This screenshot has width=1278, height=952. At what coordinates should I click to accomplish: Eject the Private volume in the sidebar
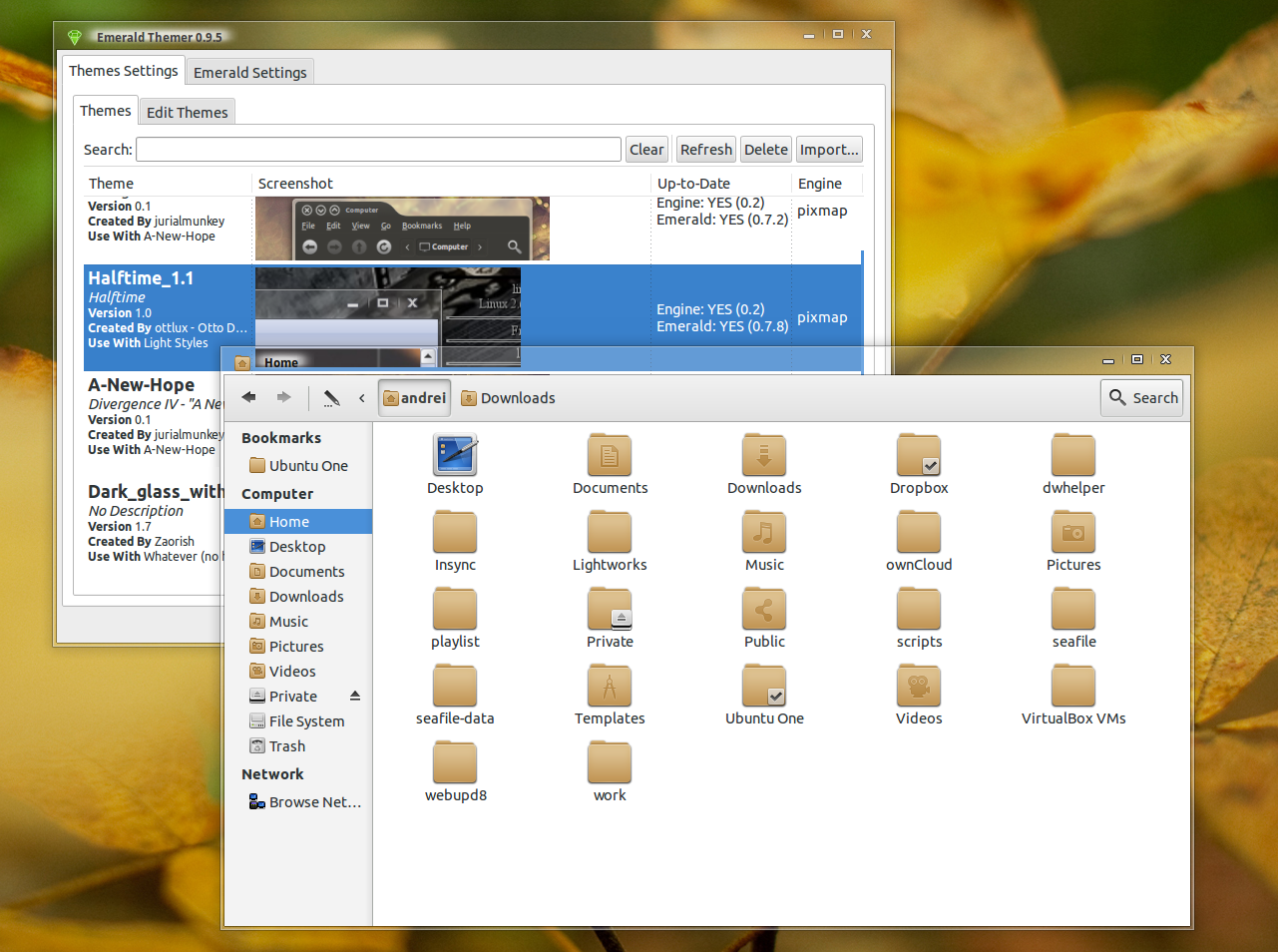355,696
